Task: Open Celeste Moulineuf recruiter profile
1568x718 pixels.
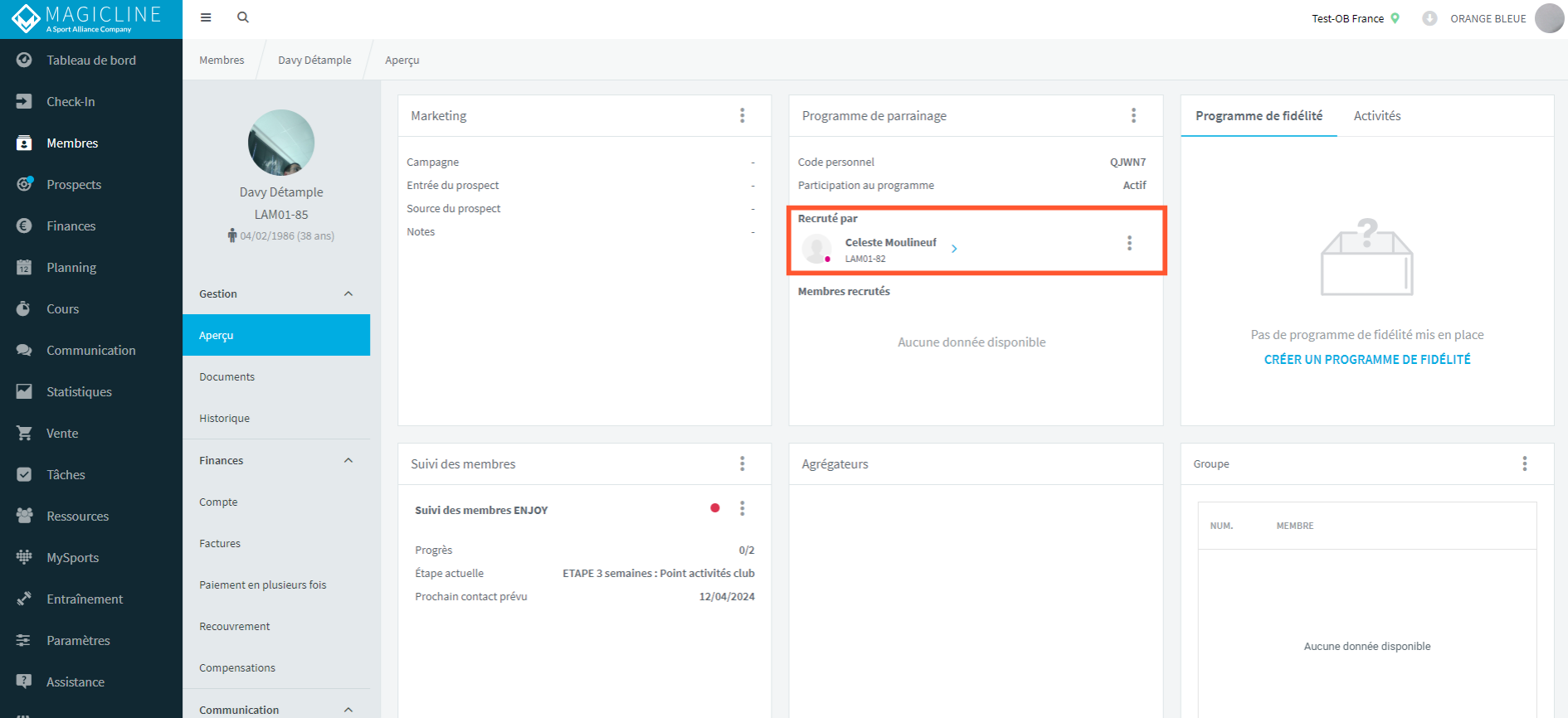Action: coord(891,242)
